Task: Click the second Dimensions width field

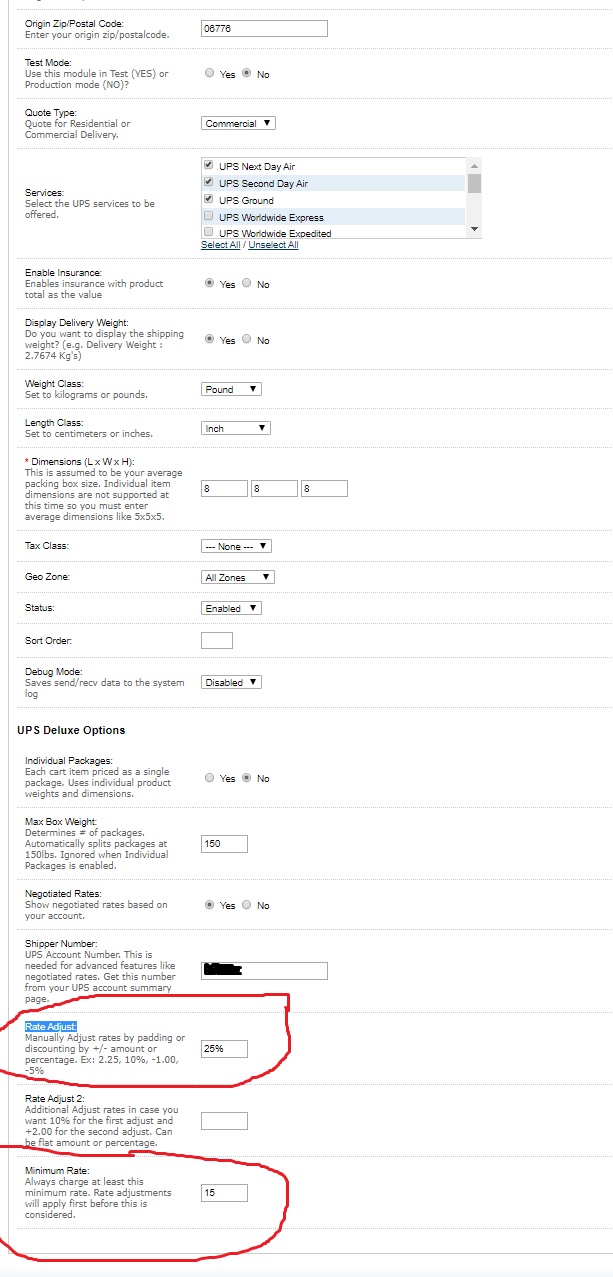Action: (274, 488)
